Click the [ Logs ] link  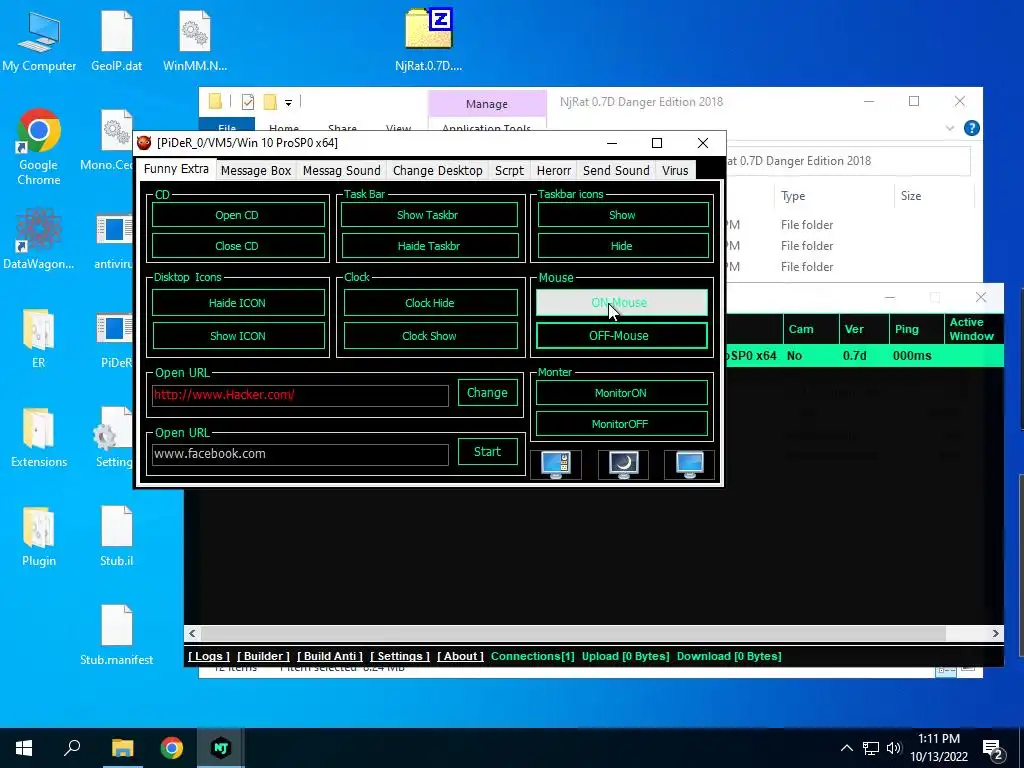click(209, 656)
